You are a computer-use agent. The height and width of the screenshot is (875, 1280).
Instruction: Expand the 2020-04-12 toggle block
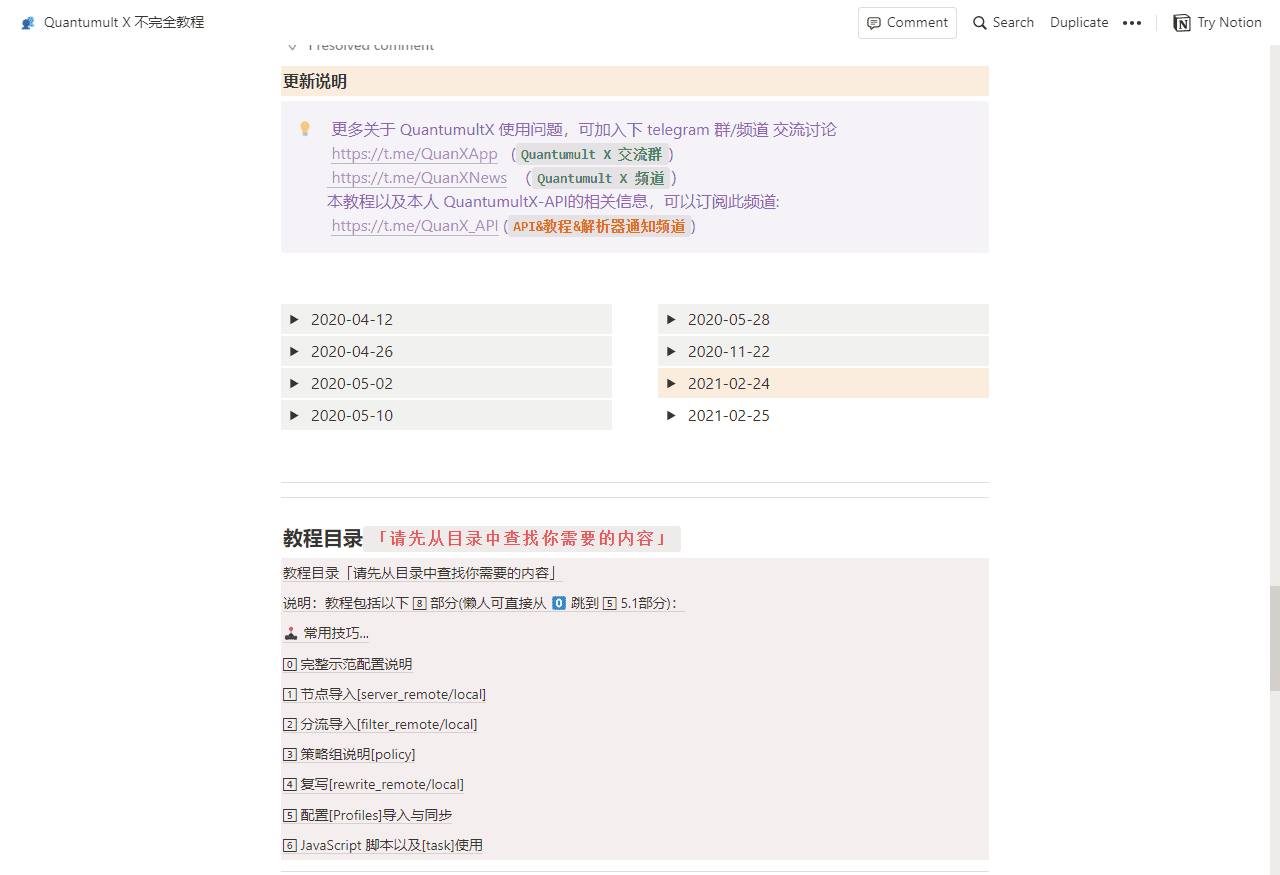[x=294, y=319]
